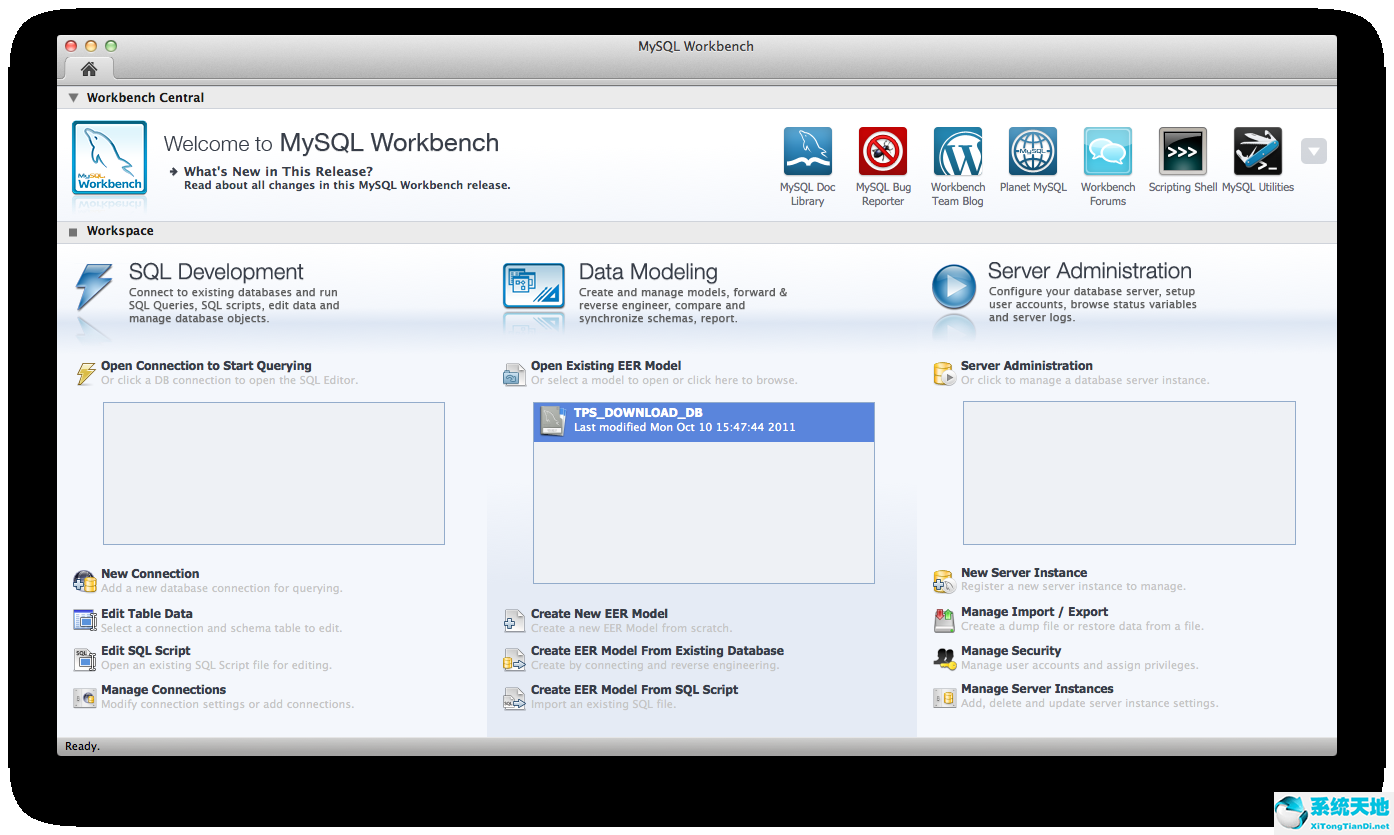Image resolution: width=1394 pixels, height=835 pixels.
Task: Go to the Workbench Forums
Action: click(1107, 151)
